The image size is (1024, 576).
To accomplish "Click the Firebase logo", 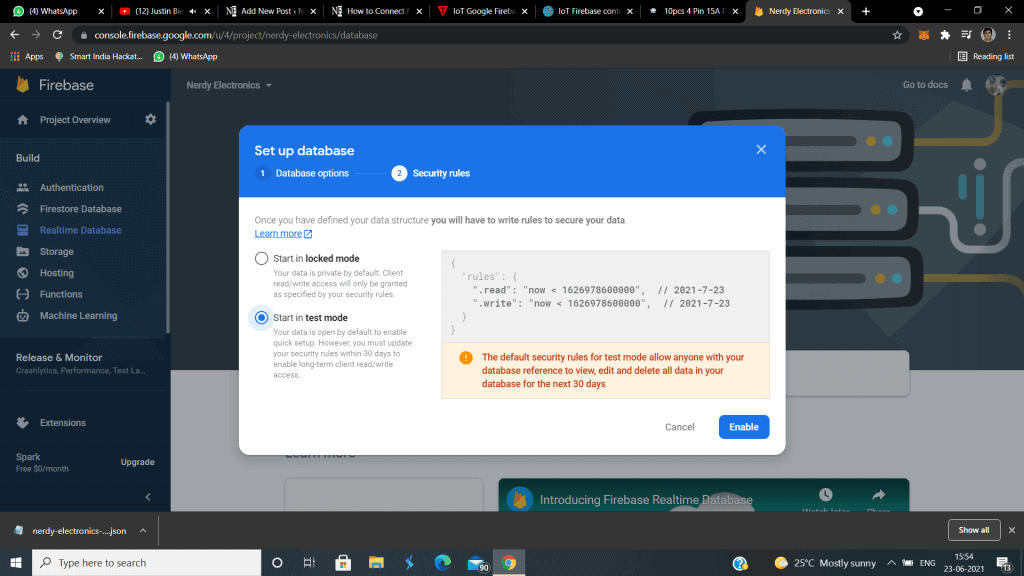I will click(55, 85).
